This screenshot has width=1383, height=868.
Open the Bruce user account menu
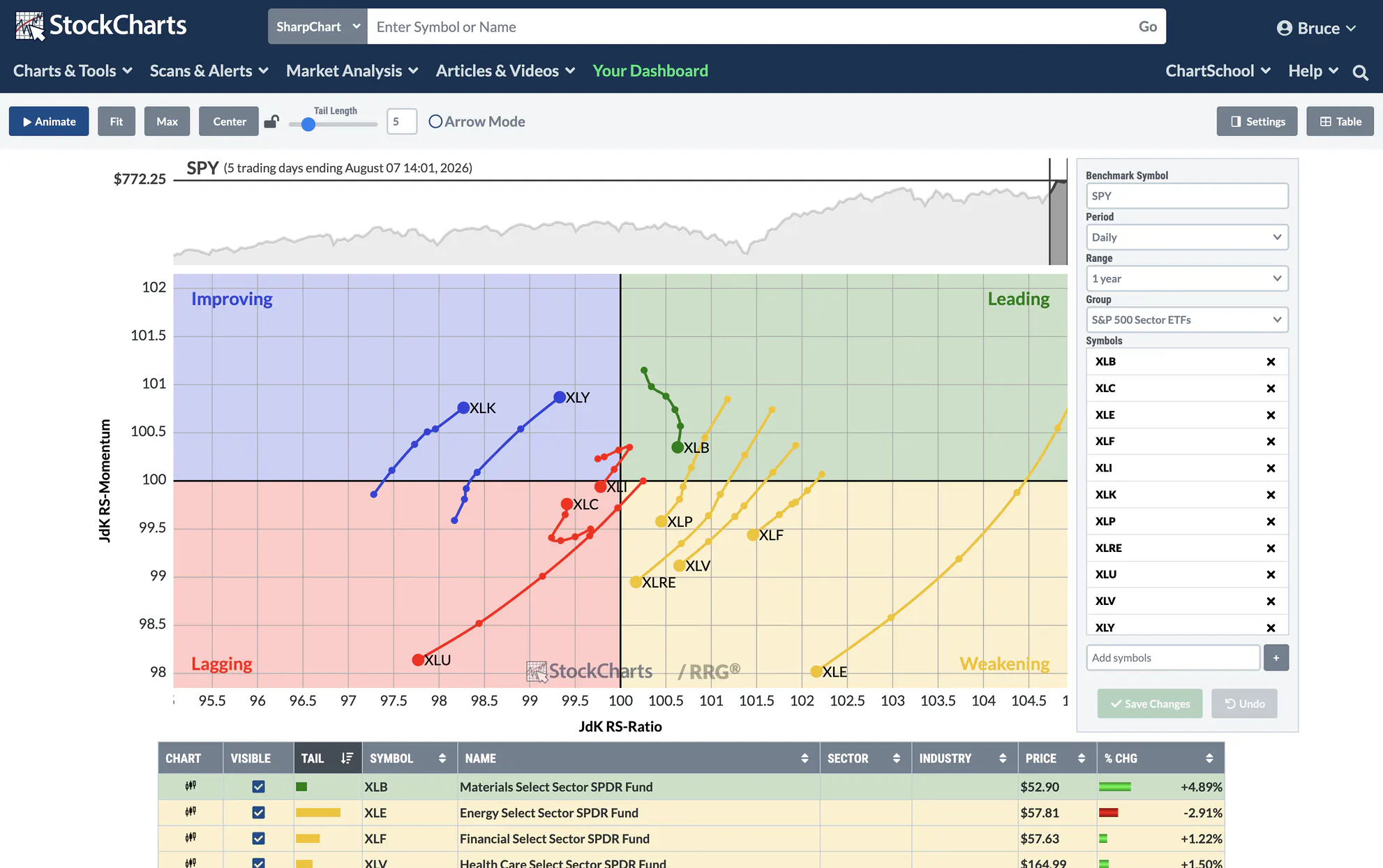tap(1317, 28)
